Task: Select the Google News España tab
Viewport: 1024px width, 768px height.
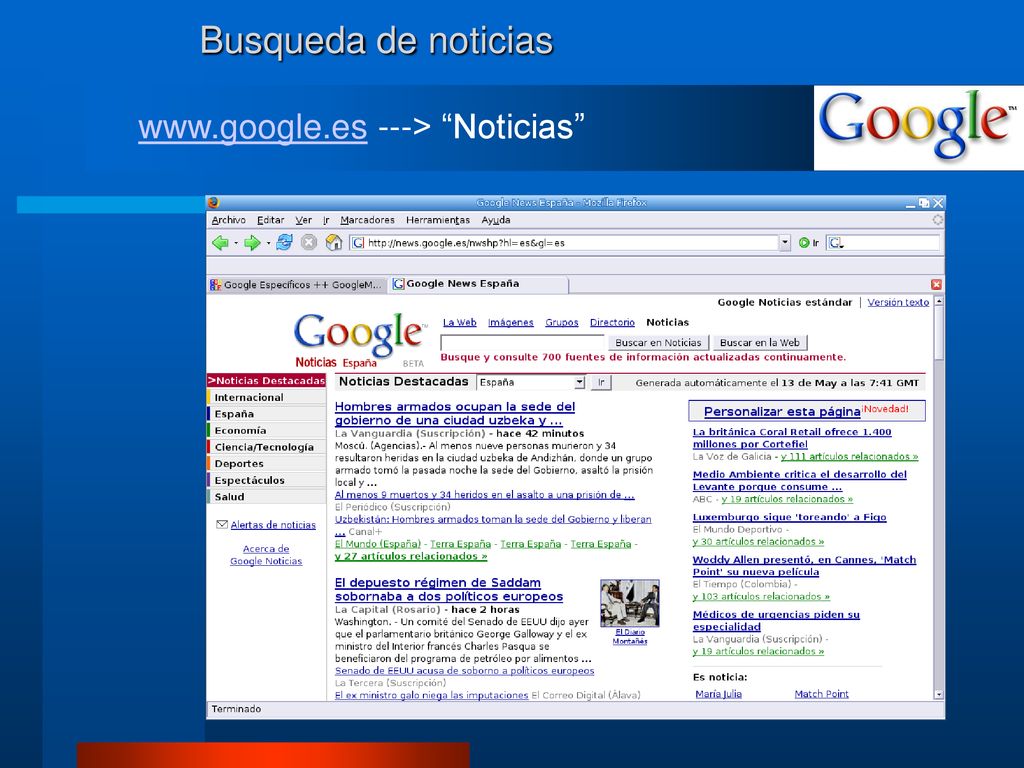Action: (x=479, y=284)
